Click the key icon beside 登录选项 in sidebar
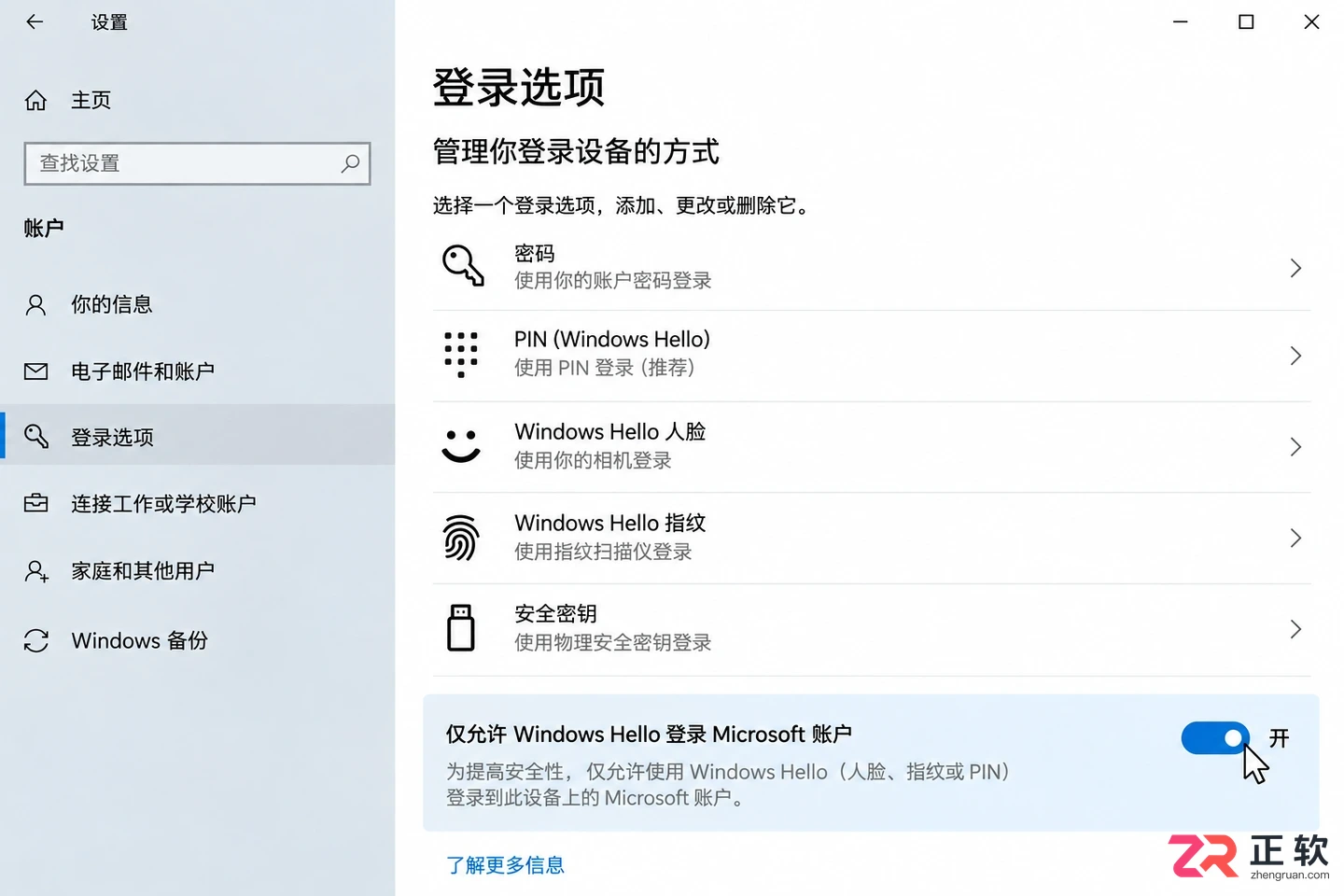This screenshot has width=1344, height=896. click(35, 436)
